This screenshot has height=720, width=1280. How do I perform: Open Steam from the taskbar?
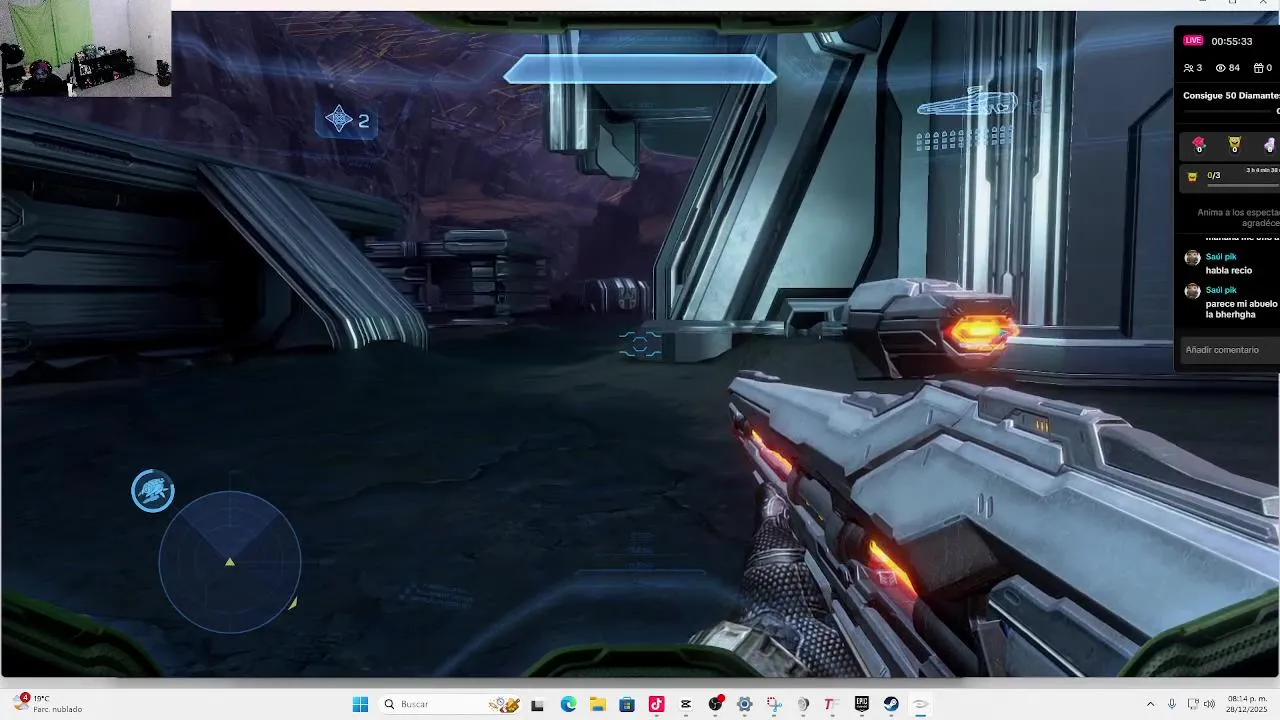890,704
